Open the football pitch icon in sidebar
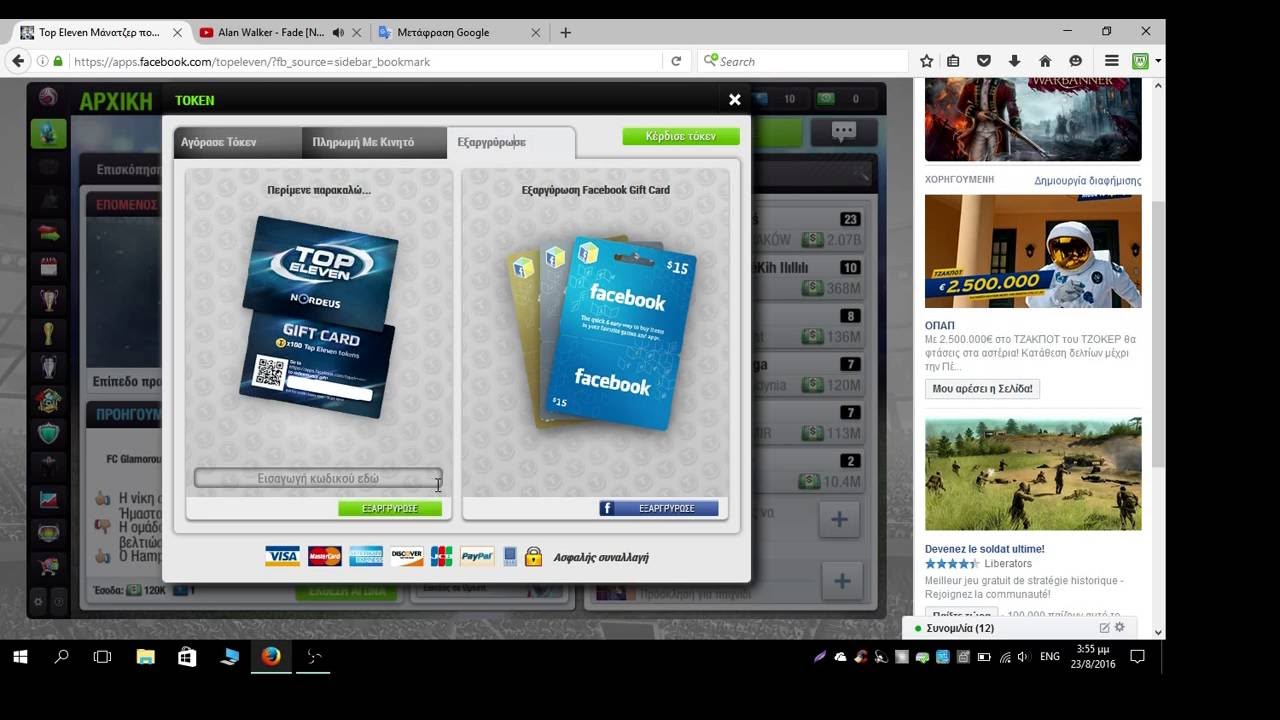The image size is (1280, 720). click(x=48, y=532)
